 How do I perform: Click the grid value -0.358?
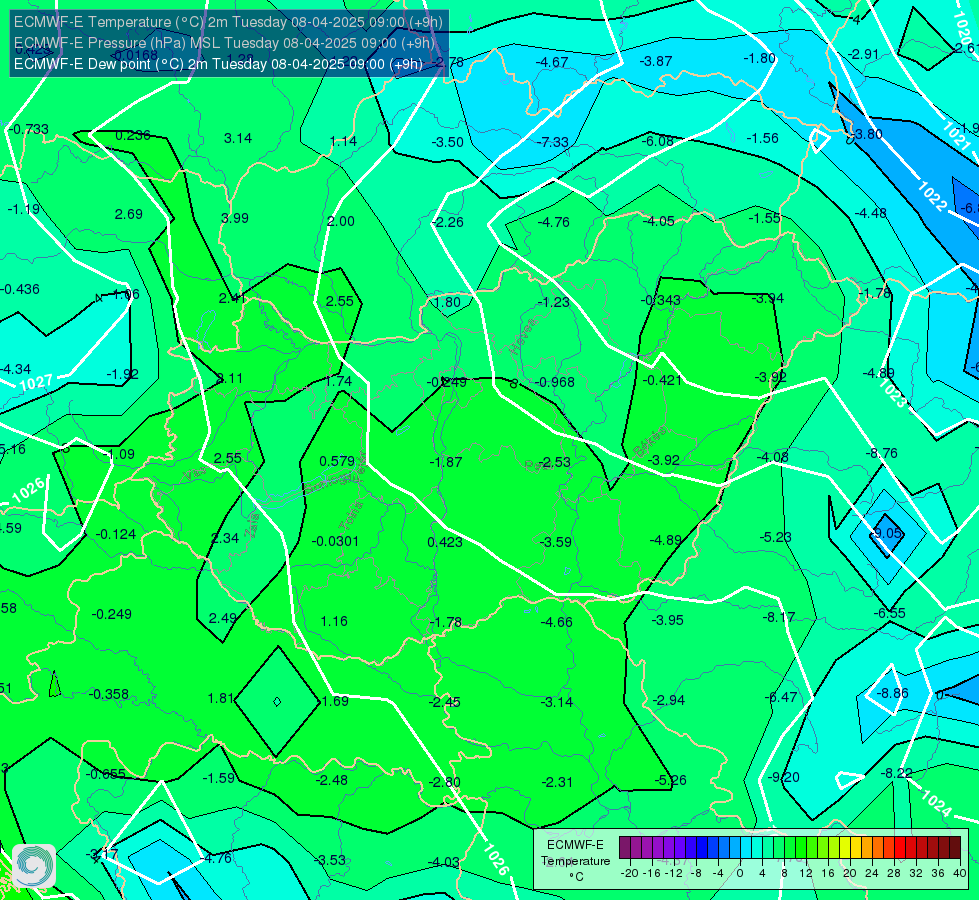coord(109,695)
